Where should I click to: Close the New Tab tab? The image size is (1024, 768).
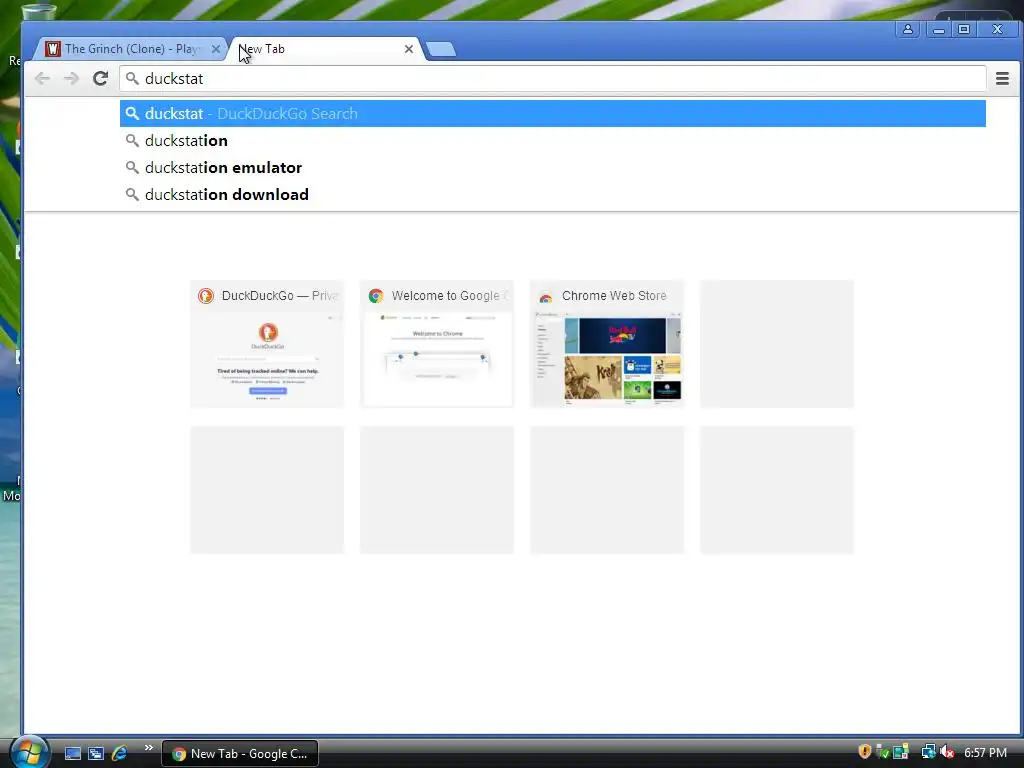[x=409, y=49]
